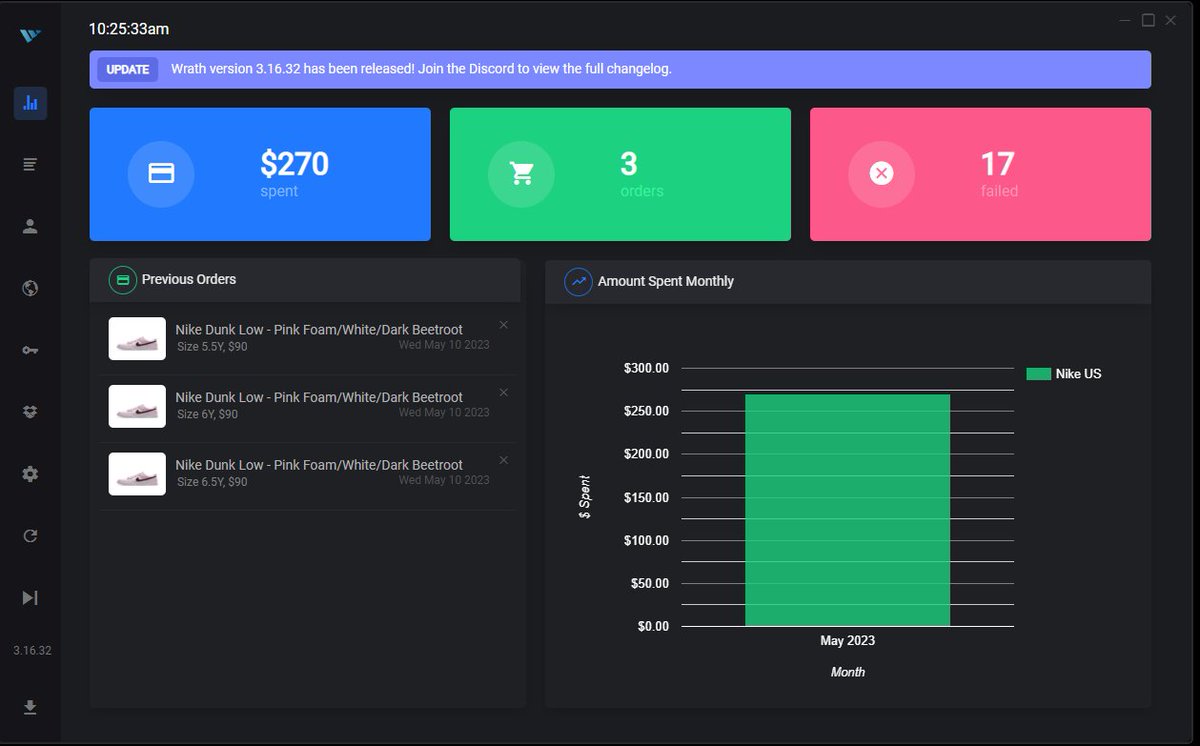Click the 'Size 6Y, $90' text
The width and height of the screenshot is (1200, 746).
pyautogui.click(x=207, y=414)
